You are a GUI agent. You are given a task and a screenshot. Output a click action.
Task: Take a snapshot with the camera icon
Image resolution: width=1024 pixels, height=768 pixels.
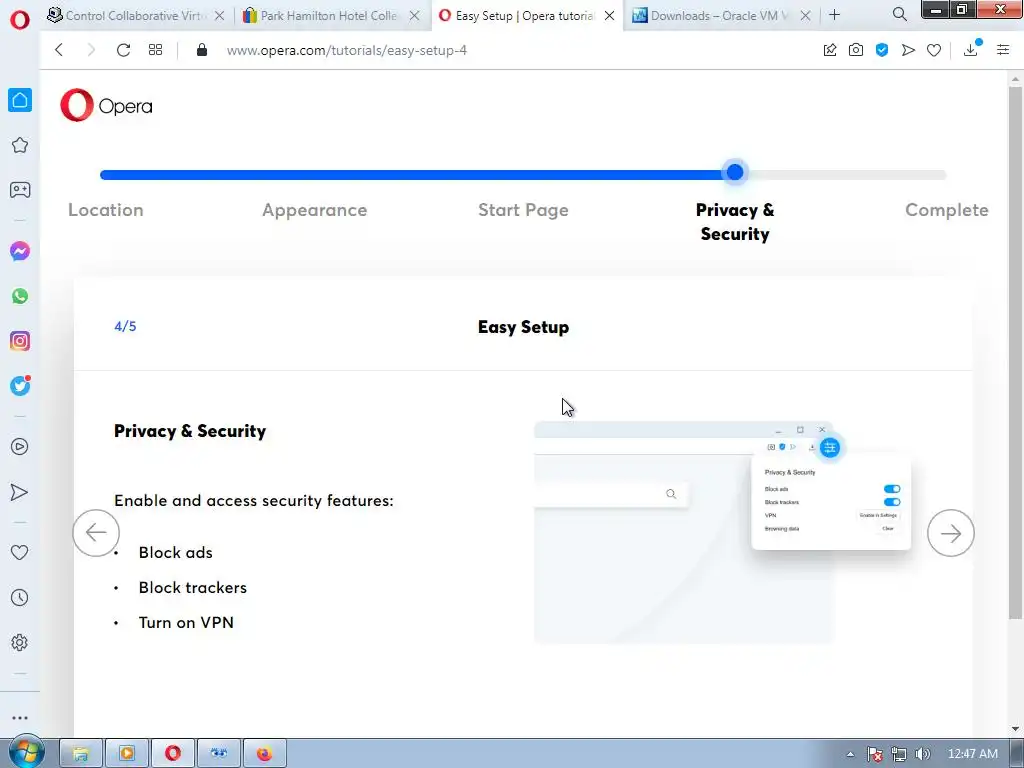click(856, 50)
